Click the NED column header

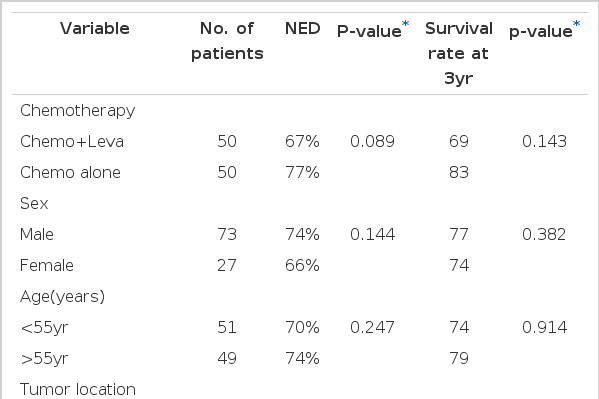[x=303, y=29]
